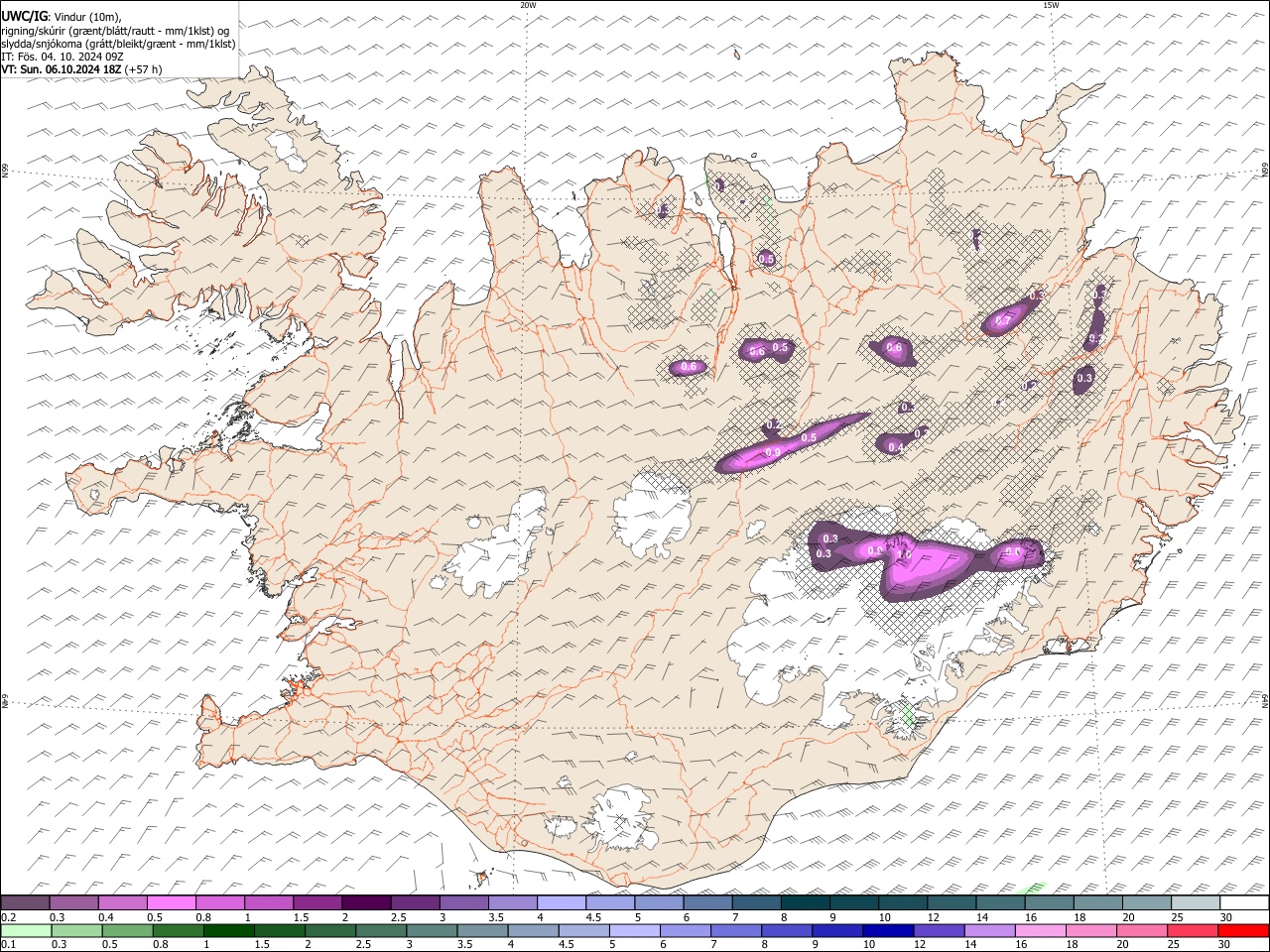Viewport: 1270px width, 952px height.
Task: Click the dark mauve swatch between 0.2 and 0.3
Action: point(25,903)
